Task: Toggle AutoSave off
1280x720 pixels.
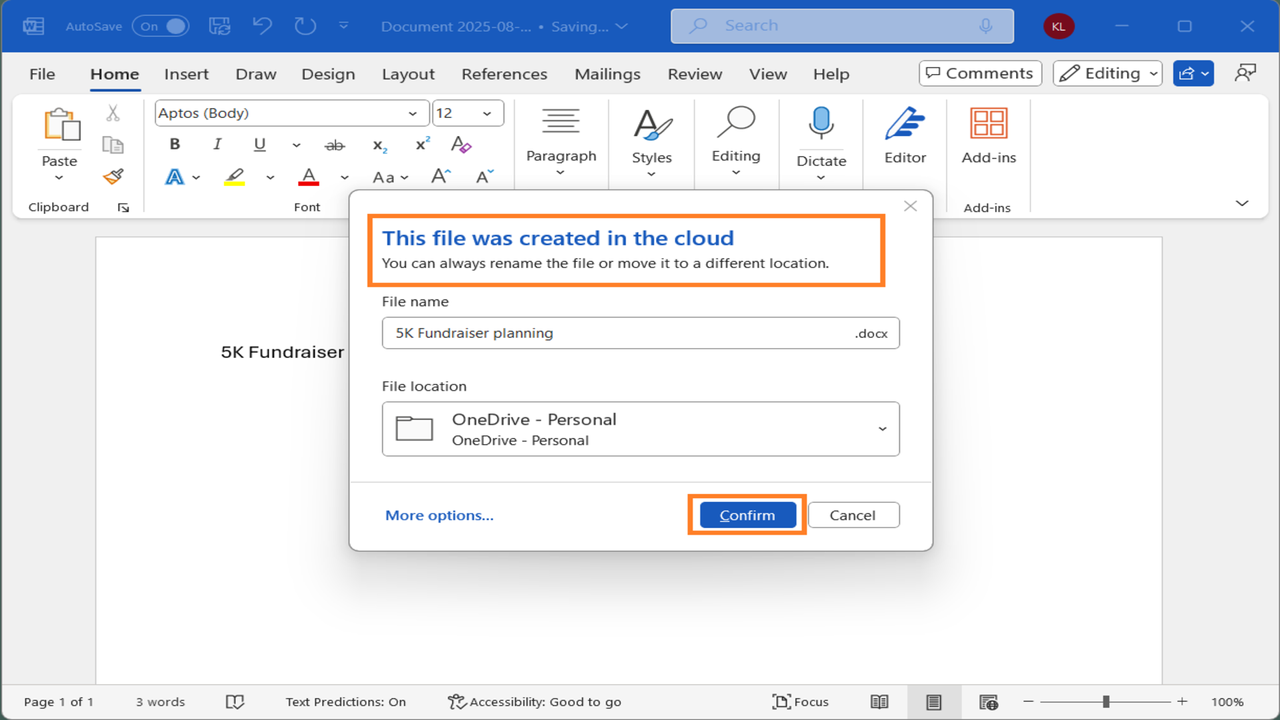Action: pos(160,26)
